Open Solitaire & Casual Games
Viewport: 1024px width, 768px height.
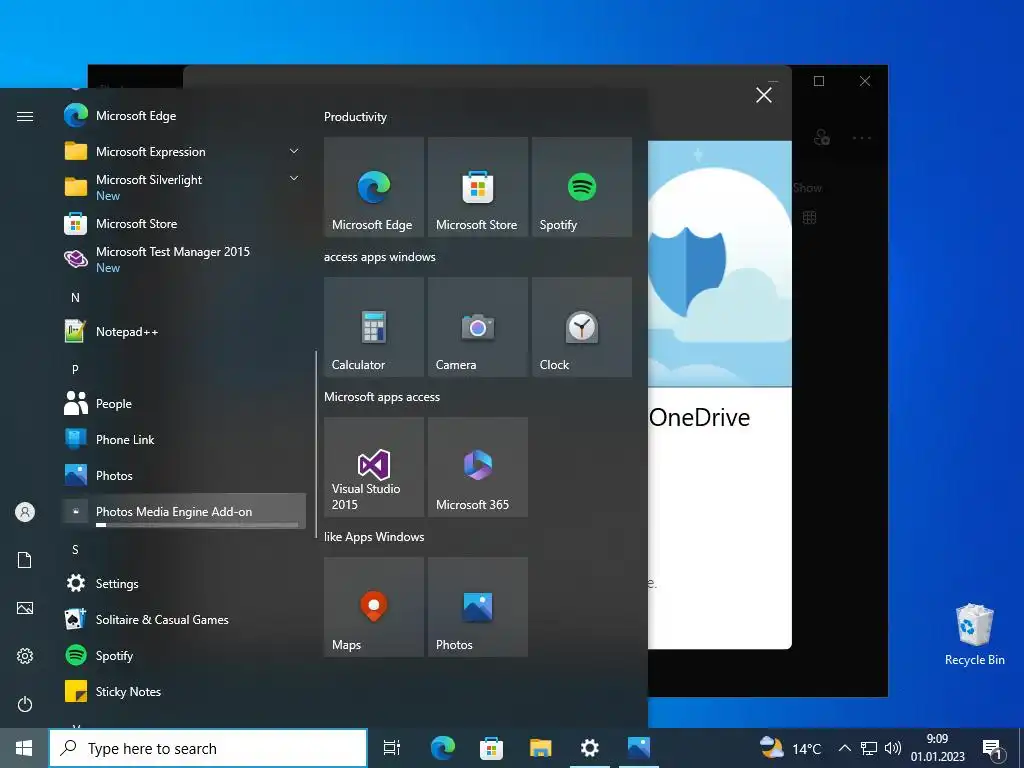[x=183, y=619]
